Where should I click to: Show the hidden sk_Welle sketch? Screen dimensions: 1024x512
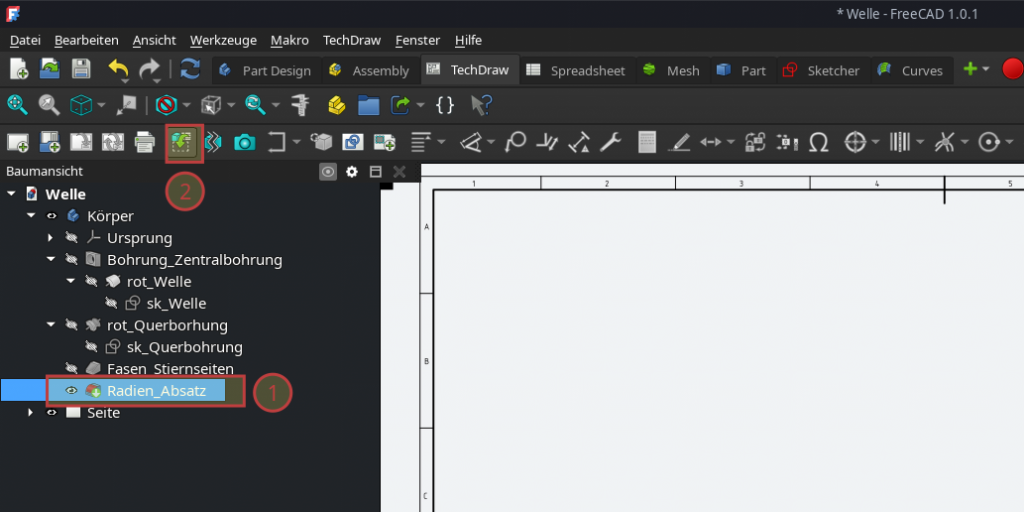pyautogui.click(x=111, y=304)
